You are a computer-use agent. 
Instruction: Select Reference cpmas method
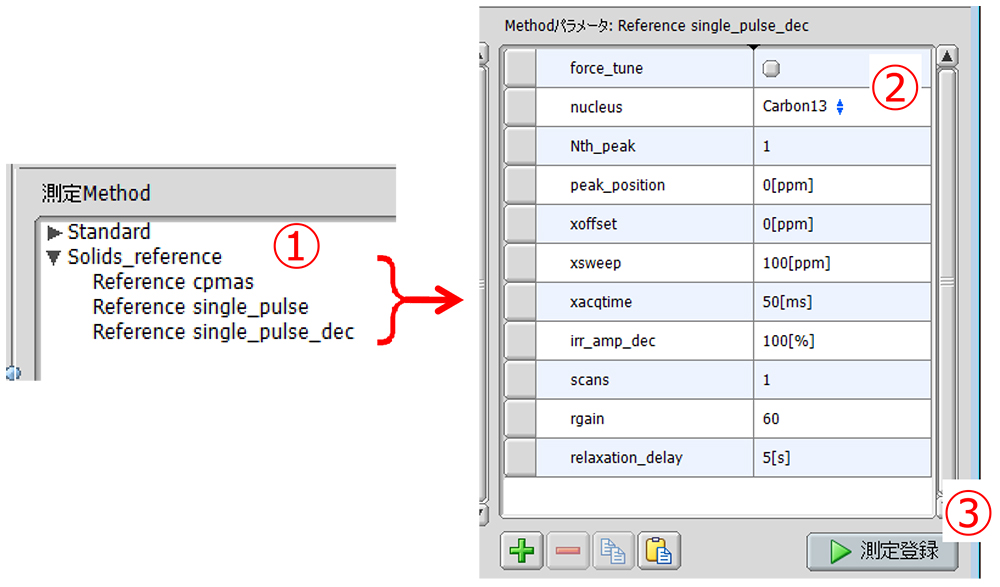173,283
